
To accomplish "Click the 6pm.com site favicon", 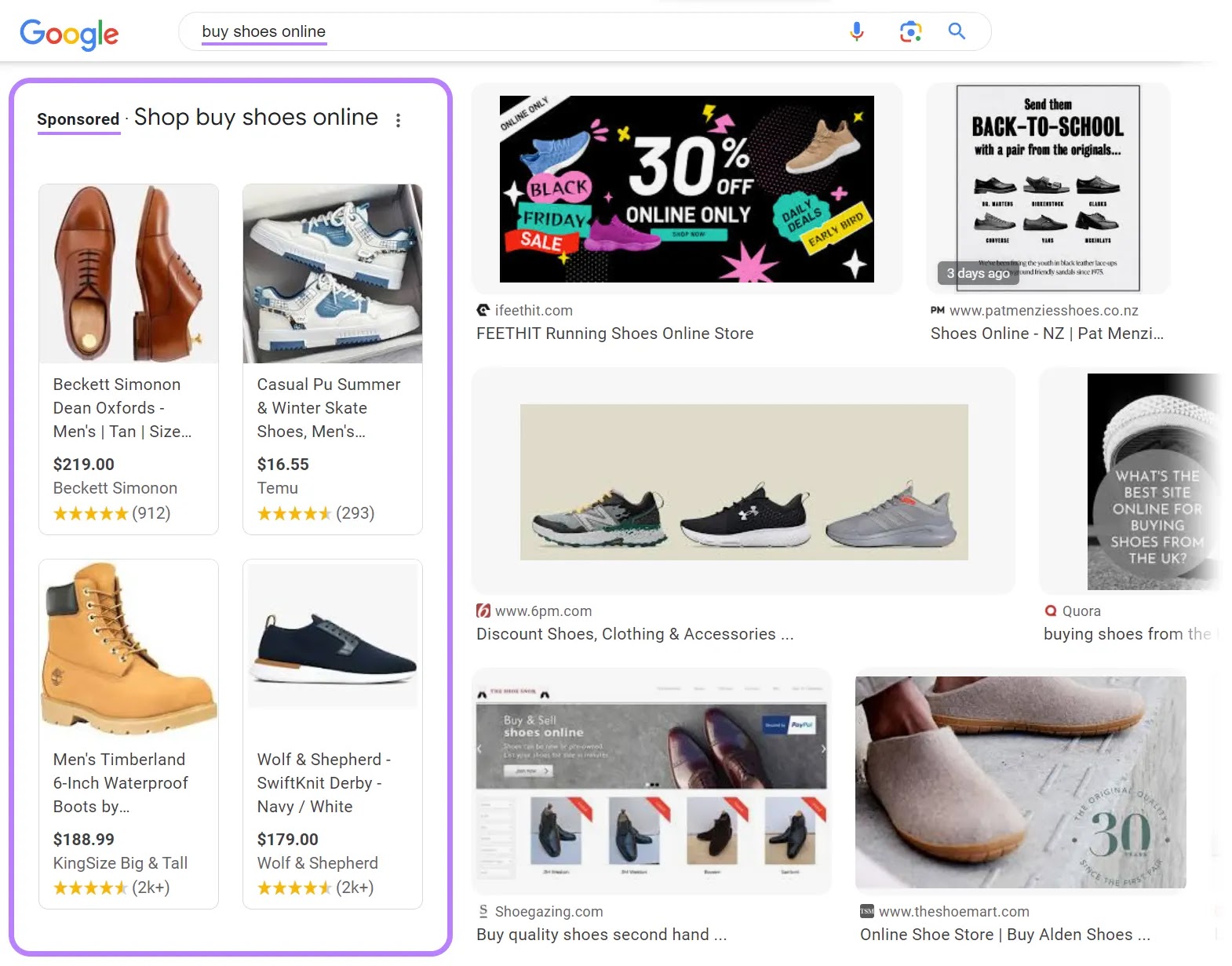I will [x=483, y=611].
